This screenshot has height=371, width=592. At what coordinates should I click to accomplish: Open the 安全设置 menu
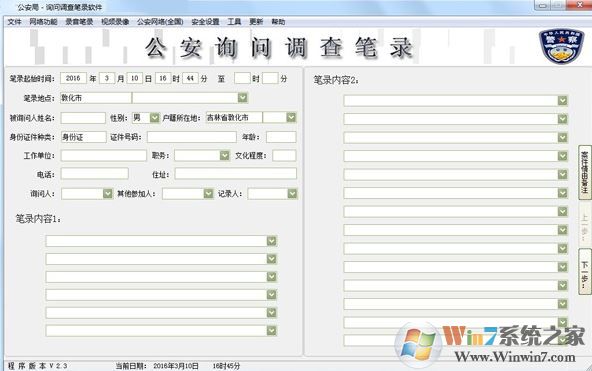[205, 22]
